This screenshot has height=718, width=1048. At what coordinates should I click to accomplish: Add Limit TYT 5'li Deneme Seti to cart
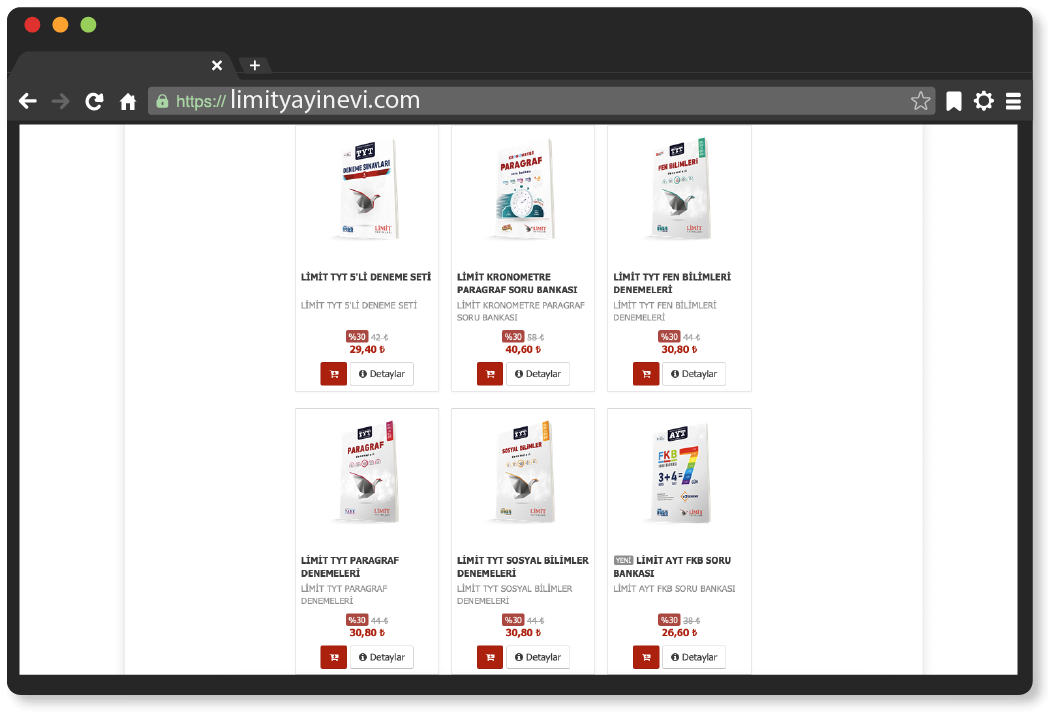tap(333, 374)
